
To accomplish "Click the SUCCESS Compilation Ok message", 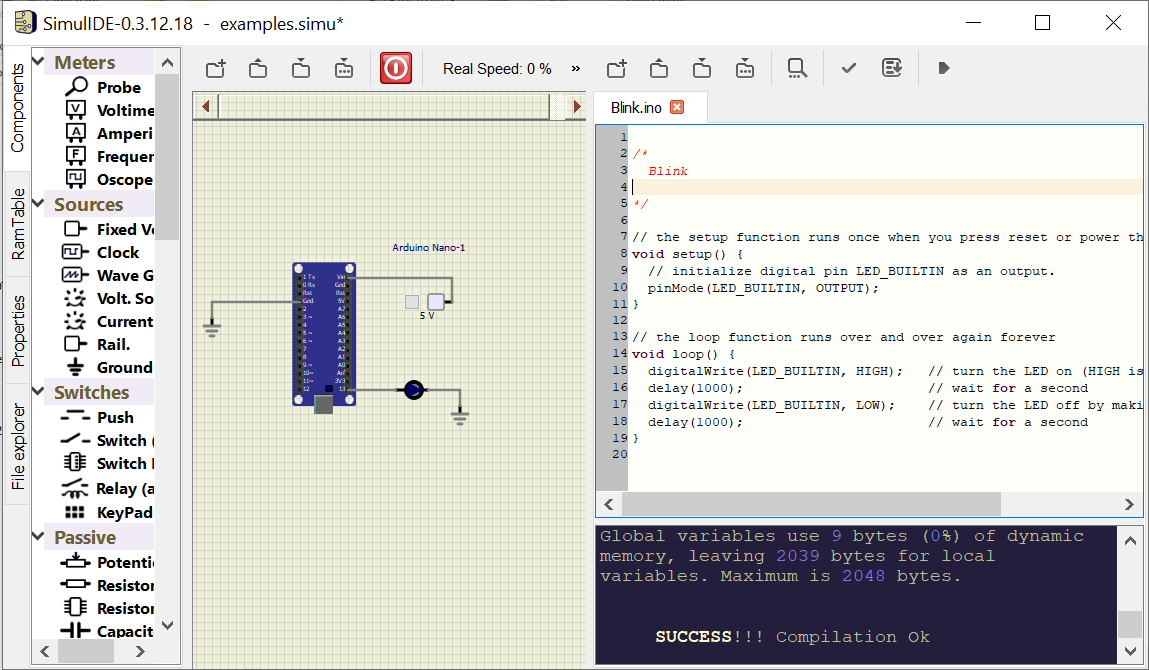I will (x=792, y=637).
